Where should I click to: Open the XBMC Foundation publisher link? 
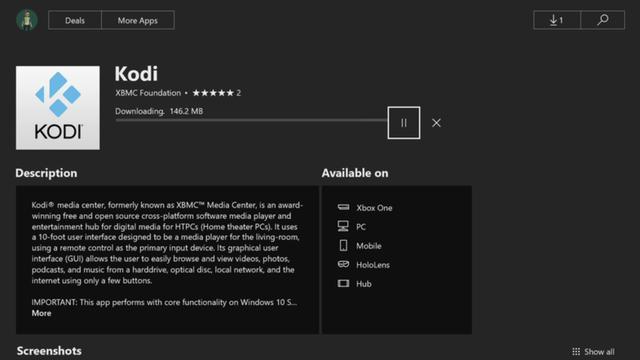[148, 93]
